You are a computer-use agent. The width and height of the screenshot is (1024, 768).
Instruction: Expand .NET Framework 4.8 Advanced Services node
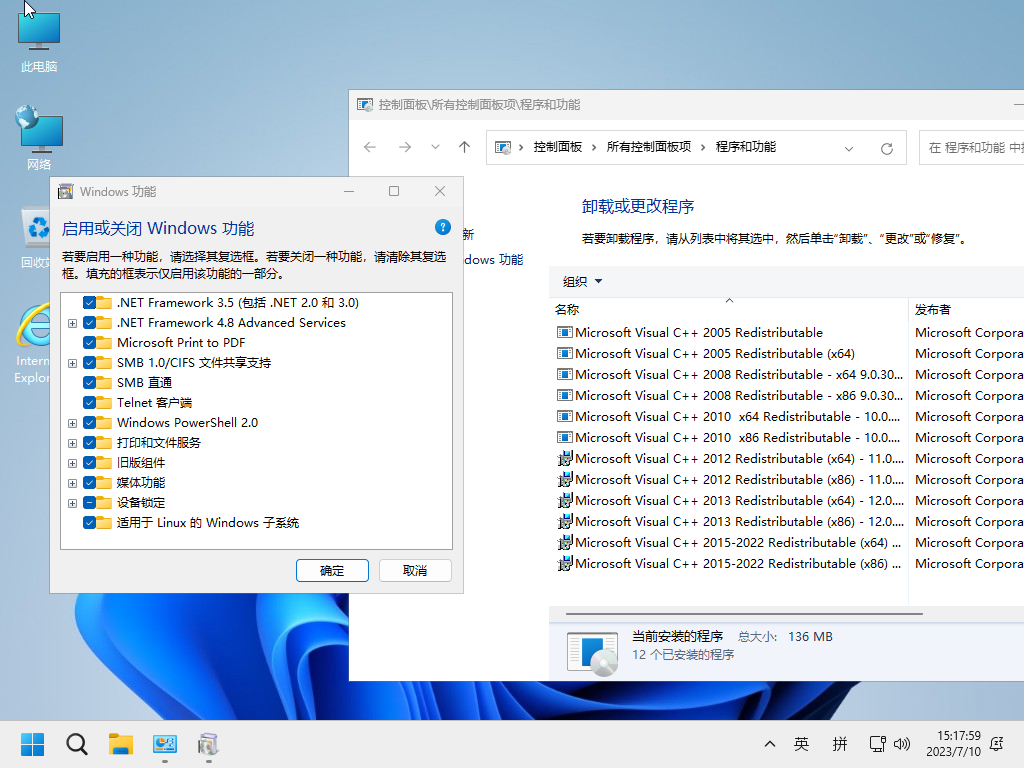[x=72, y=323]
